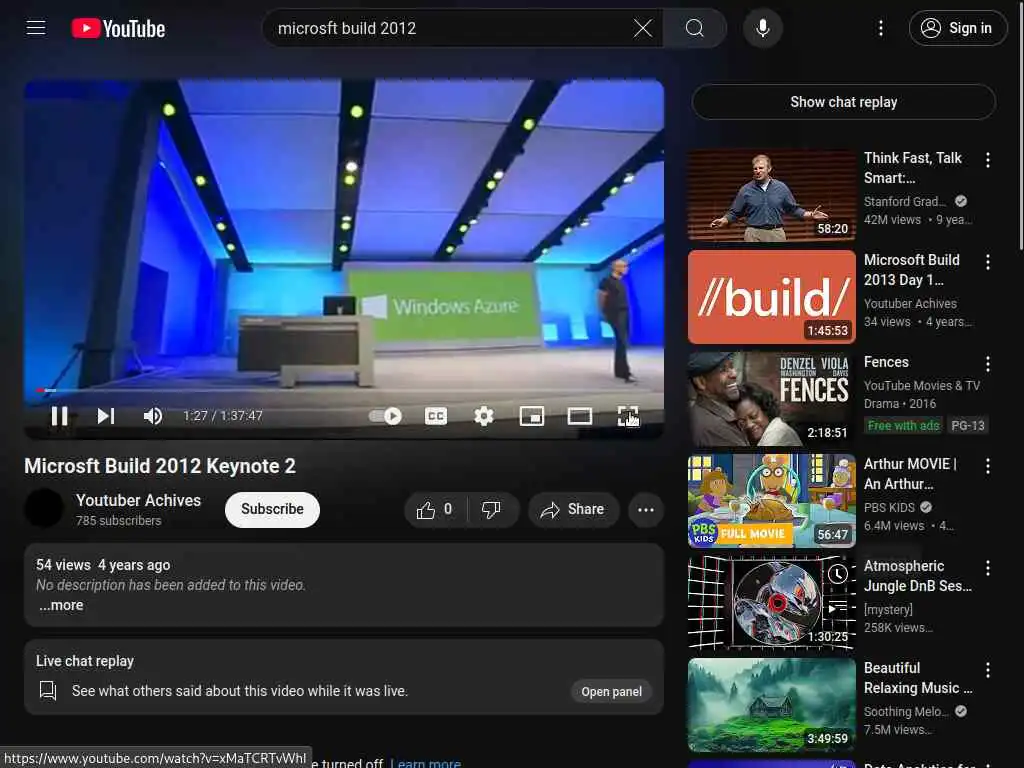1024x768 pixels.
Task: Start voice search with microphone
Action: [x=762, y=28]
